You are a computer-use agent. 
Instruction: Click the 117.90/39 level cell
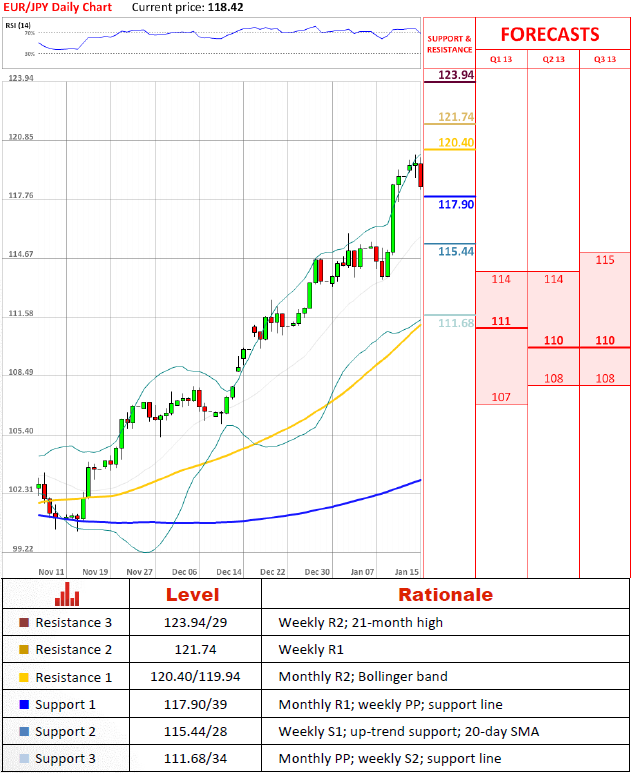pyautogui.click(x=195, y=704)
